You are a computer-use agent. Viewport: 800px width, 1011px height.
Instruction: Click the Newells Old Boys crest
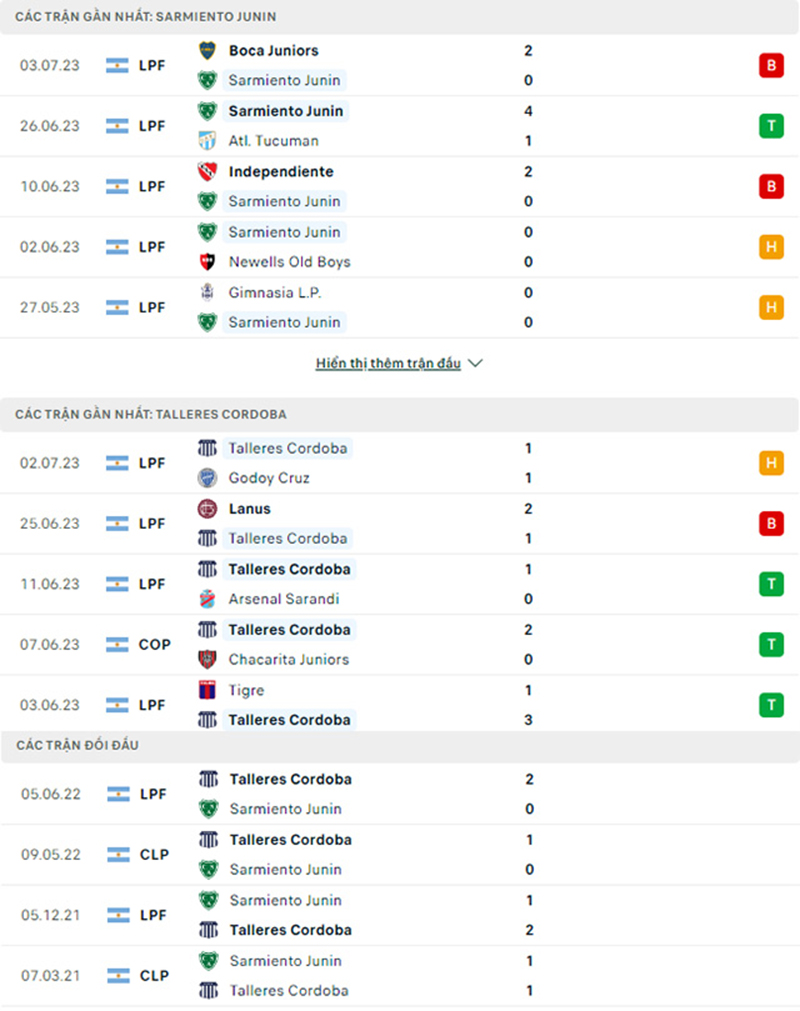pyautogui.click(x=207, y=262)
